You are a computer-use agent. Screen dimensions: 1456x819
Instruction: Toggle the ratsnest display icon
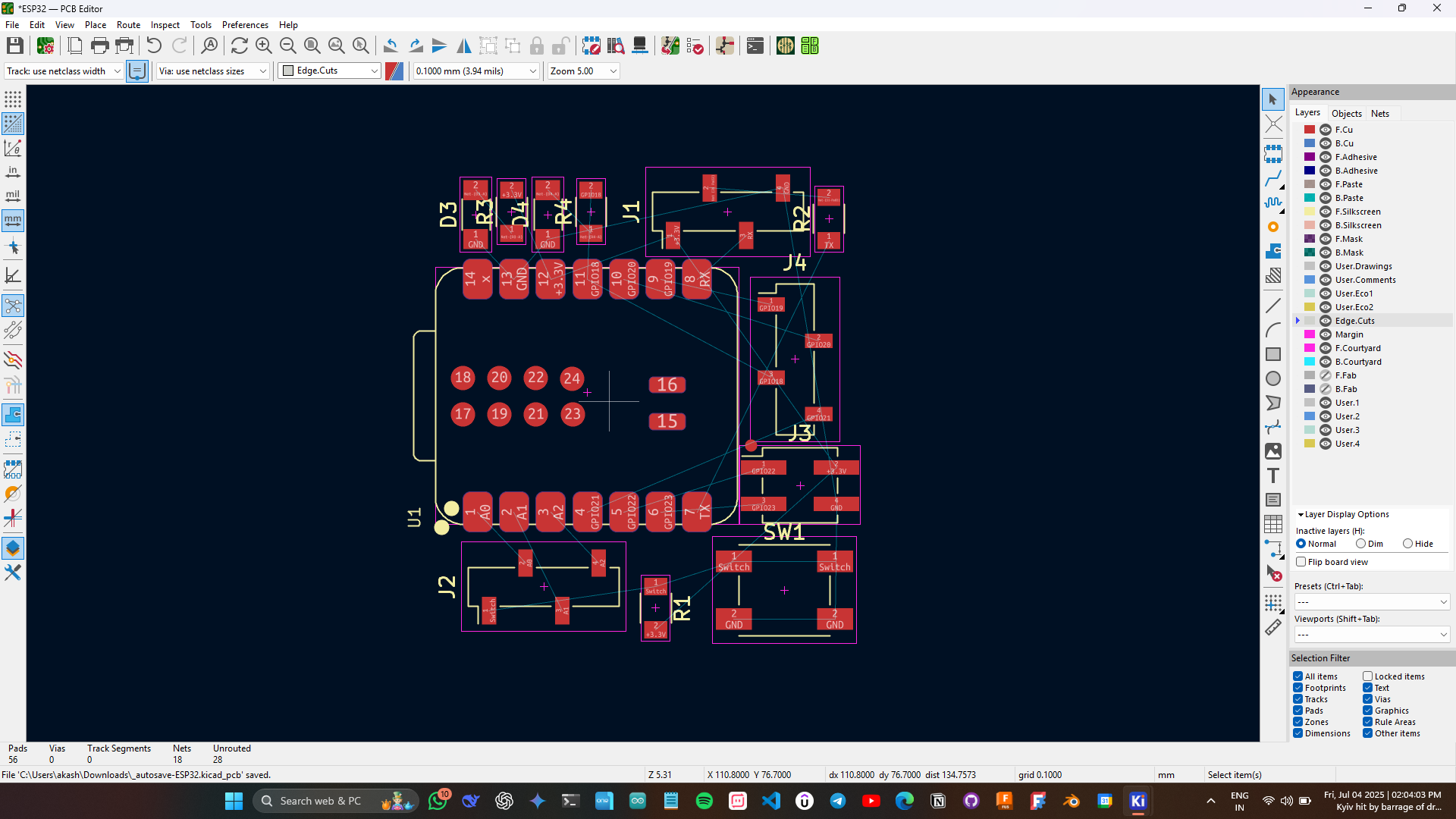13,306
